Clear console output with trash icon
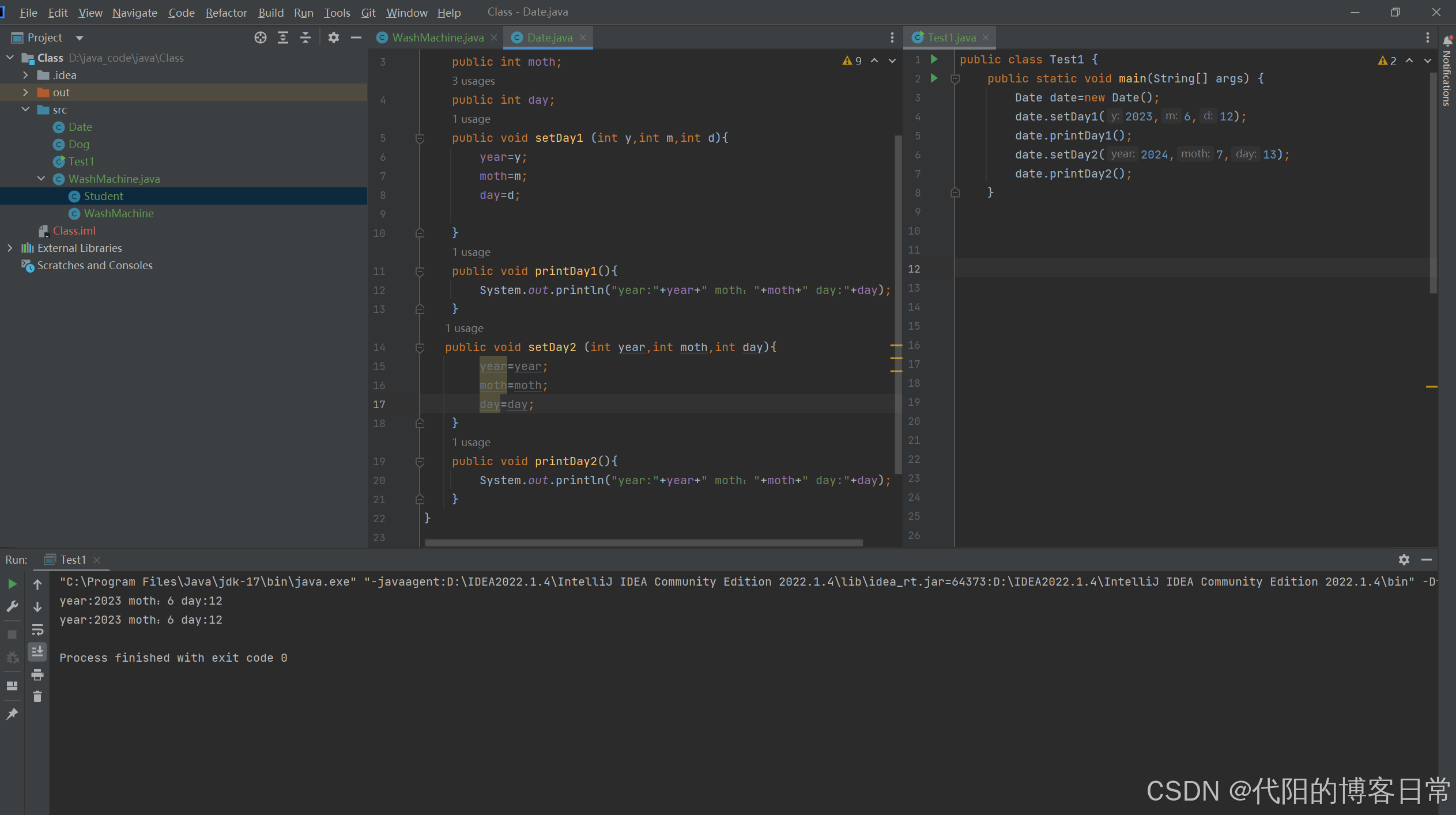The width and height of the screenshot is (1456, 815). (x=37, y=697)
